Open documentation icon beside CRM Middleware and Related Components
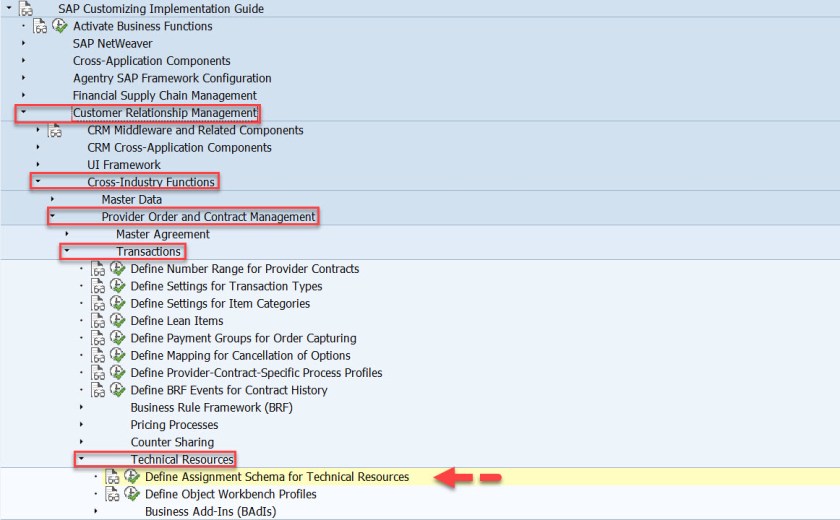 (x=54, y=130)
